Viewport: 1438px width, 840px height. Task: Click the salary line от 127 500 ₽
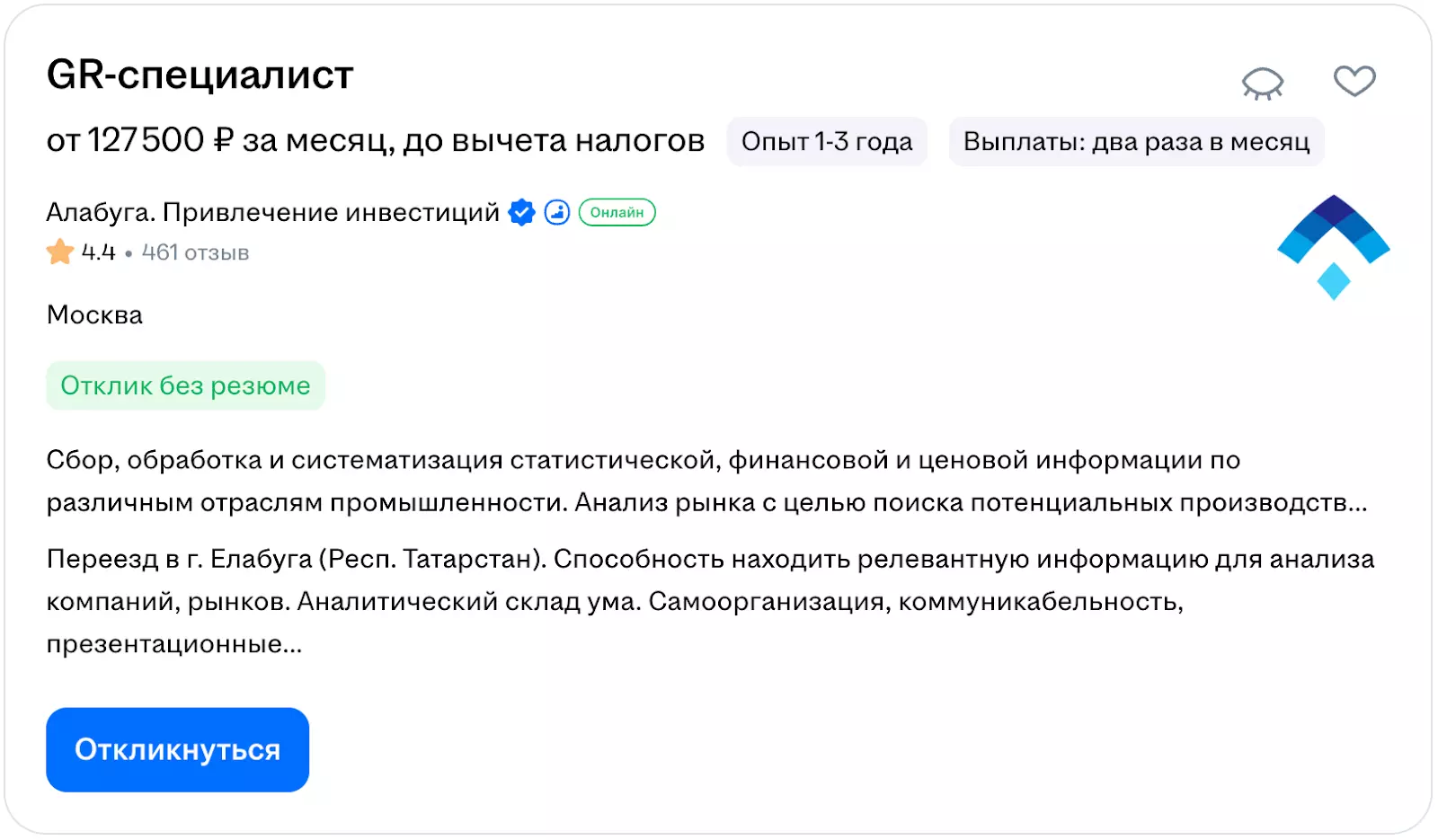click(375, 141)
